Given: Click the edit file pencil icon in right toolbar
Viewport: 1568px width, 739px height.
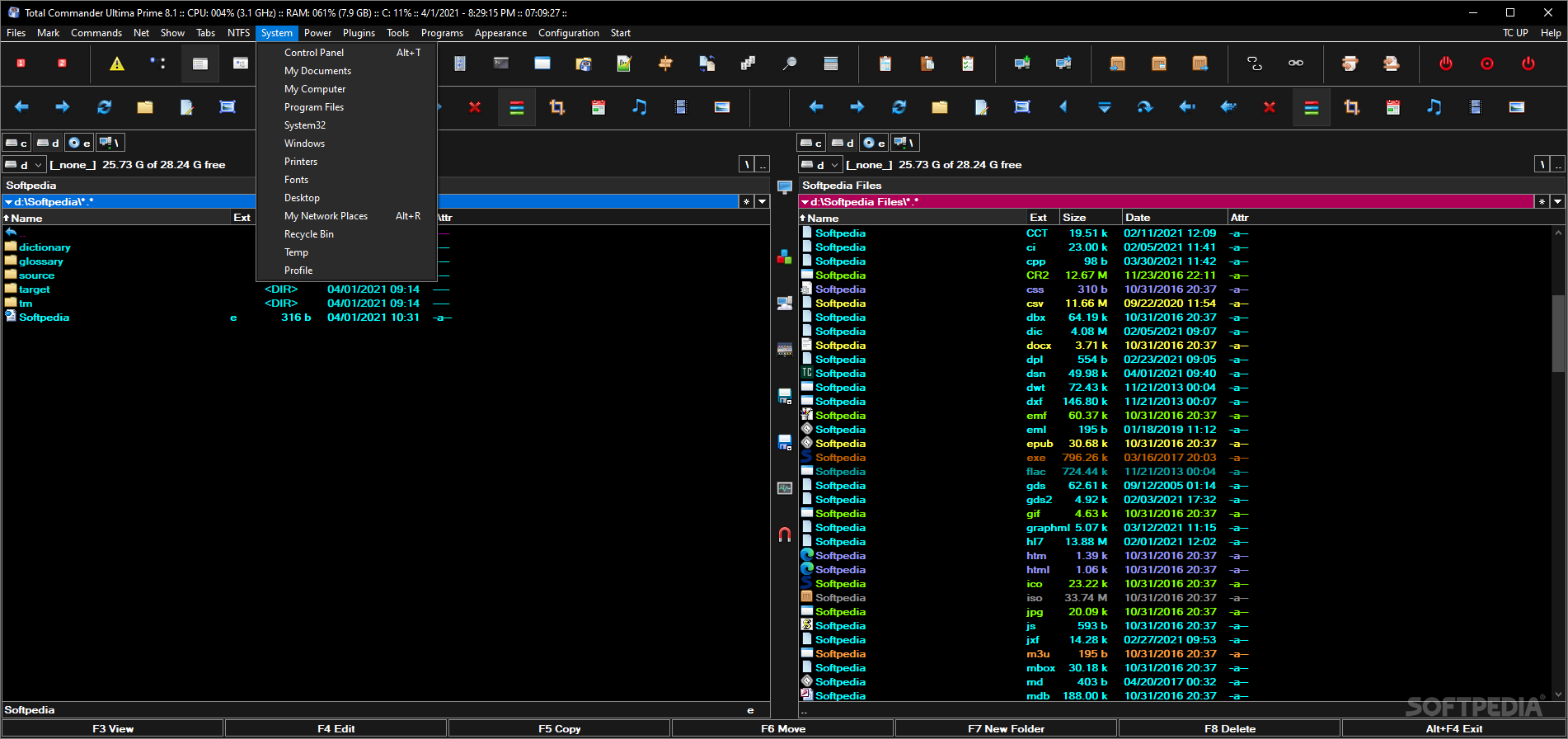Looking at the screenshot, I should [981, 107].
